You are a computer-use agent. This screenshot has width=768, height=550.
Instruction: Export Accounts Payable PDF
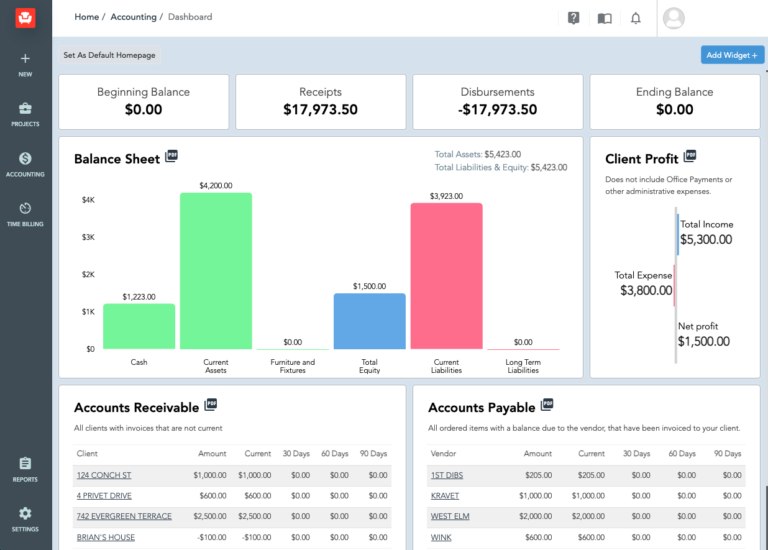click(x=547, y=405)
